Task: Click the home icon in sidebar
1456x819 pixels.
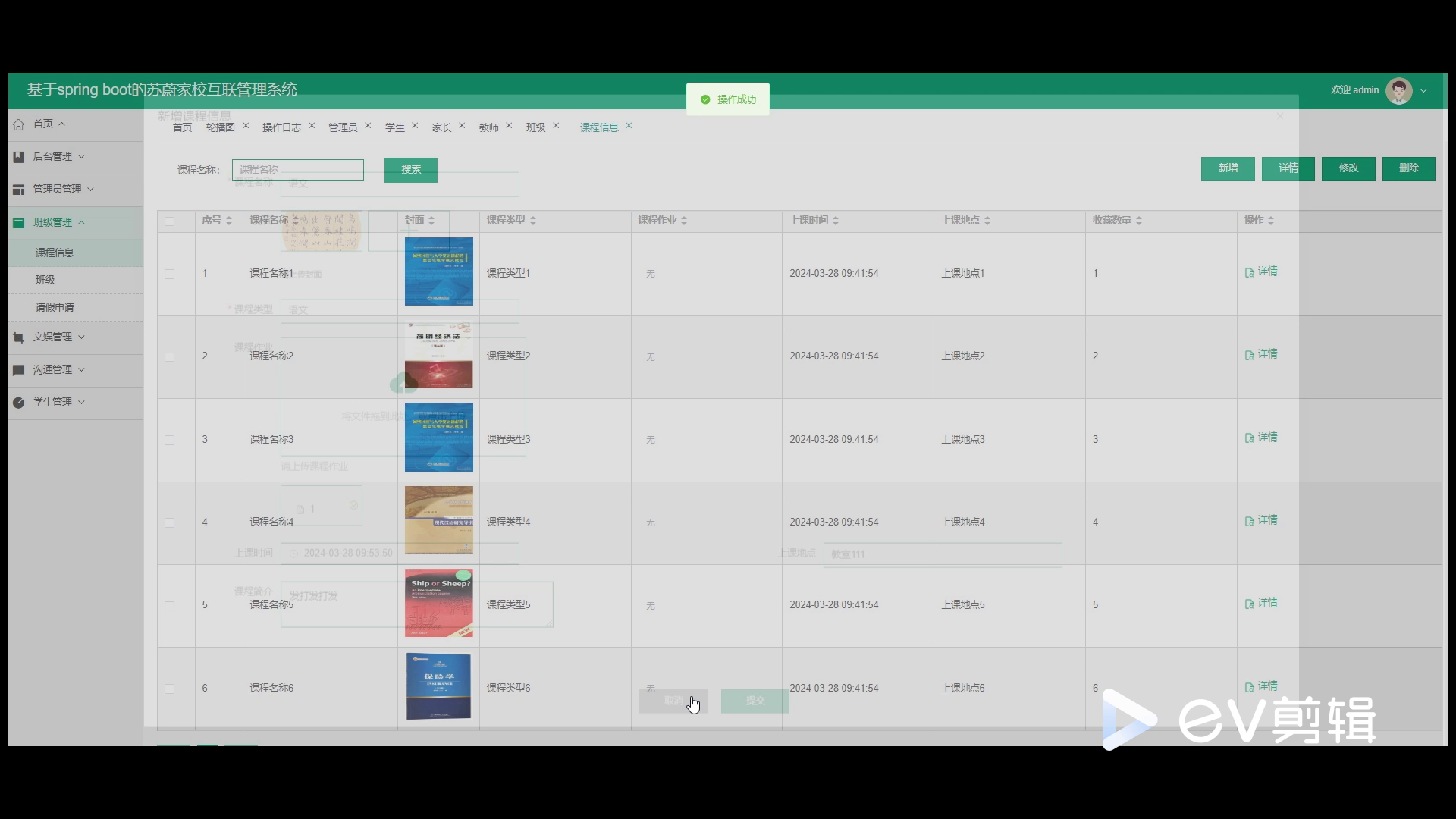Action: (19, 124)
